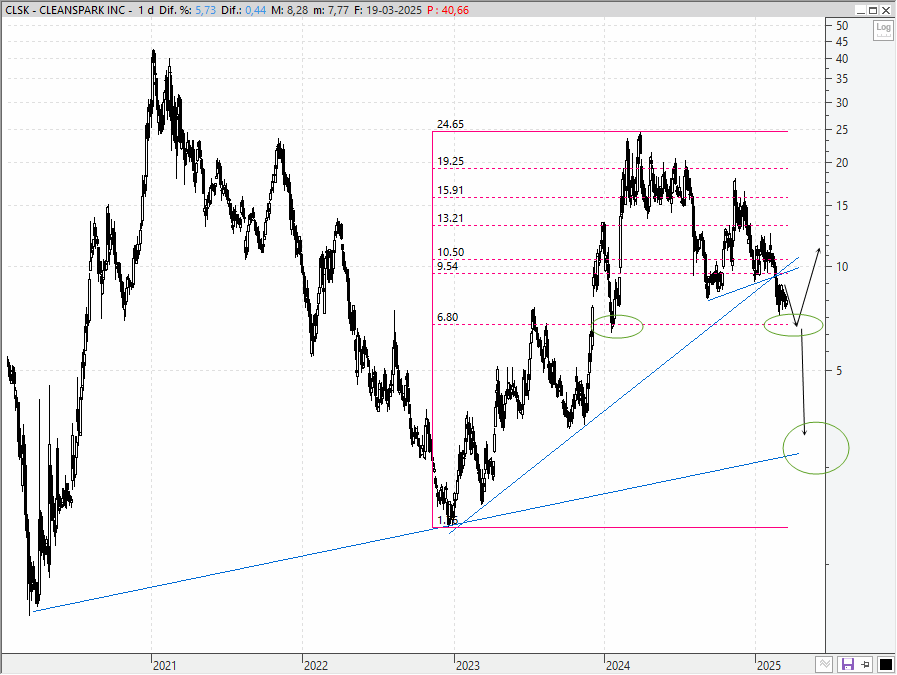Click the 'M: 8,28' maximum value
This screenshot has height=675, width=897.
289,10
